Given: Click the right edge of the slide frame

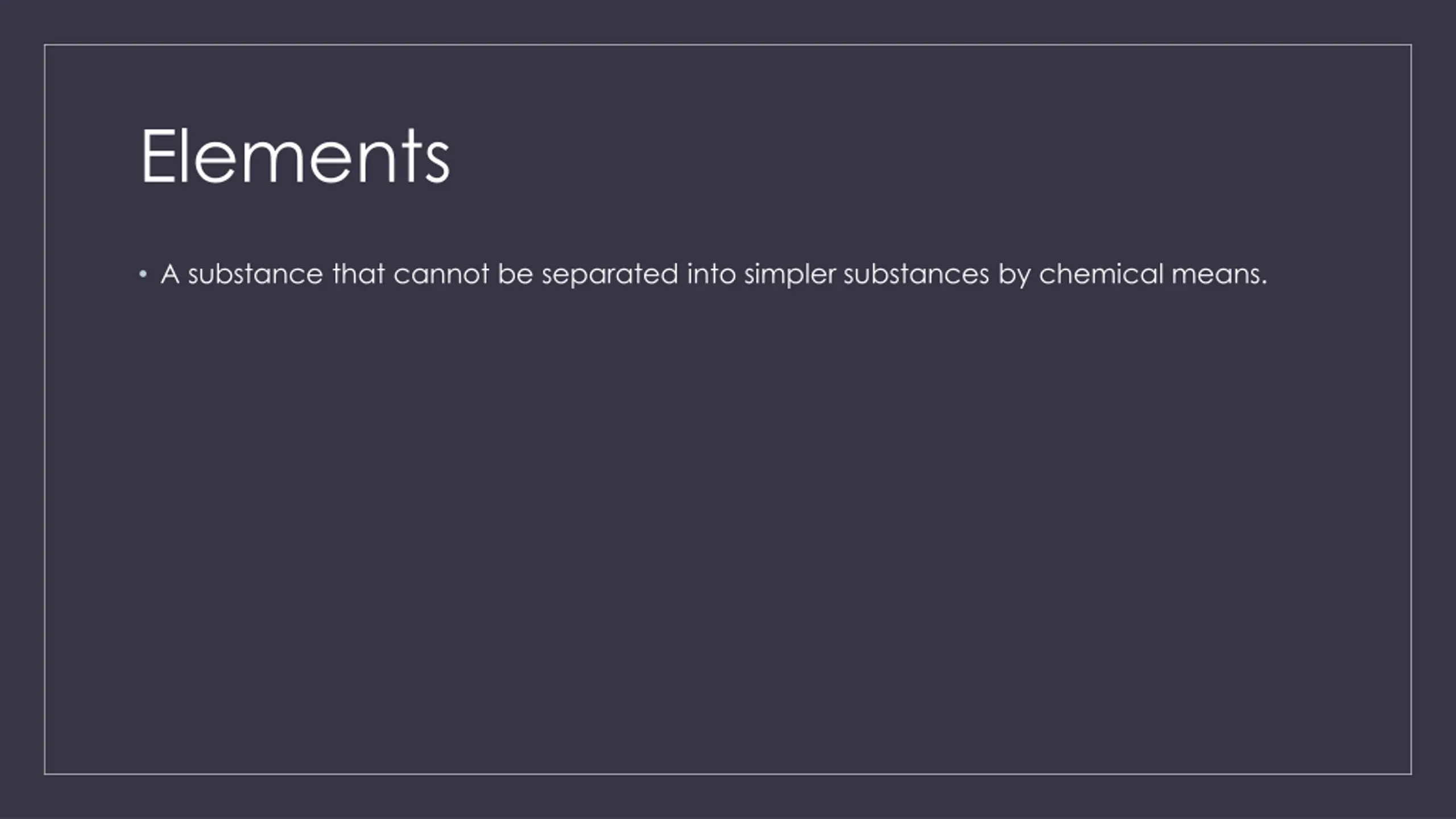Looking at the screenshot, I should 1411,409.
